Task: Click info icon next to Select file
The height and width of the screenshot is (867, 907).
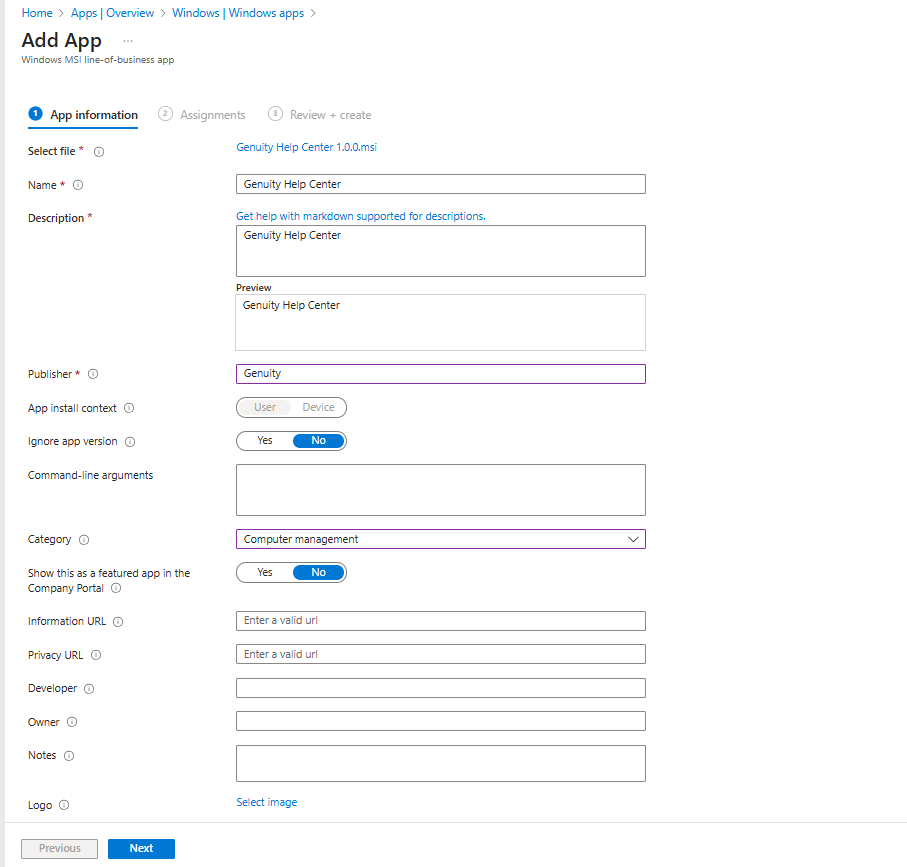Action: click(99, 152)
